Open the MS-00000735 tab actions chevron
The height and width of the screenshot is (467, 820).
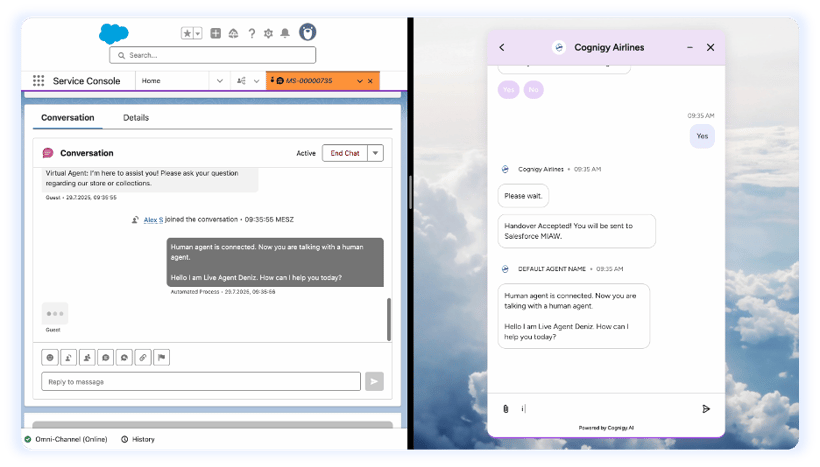[x=360, y=81]
